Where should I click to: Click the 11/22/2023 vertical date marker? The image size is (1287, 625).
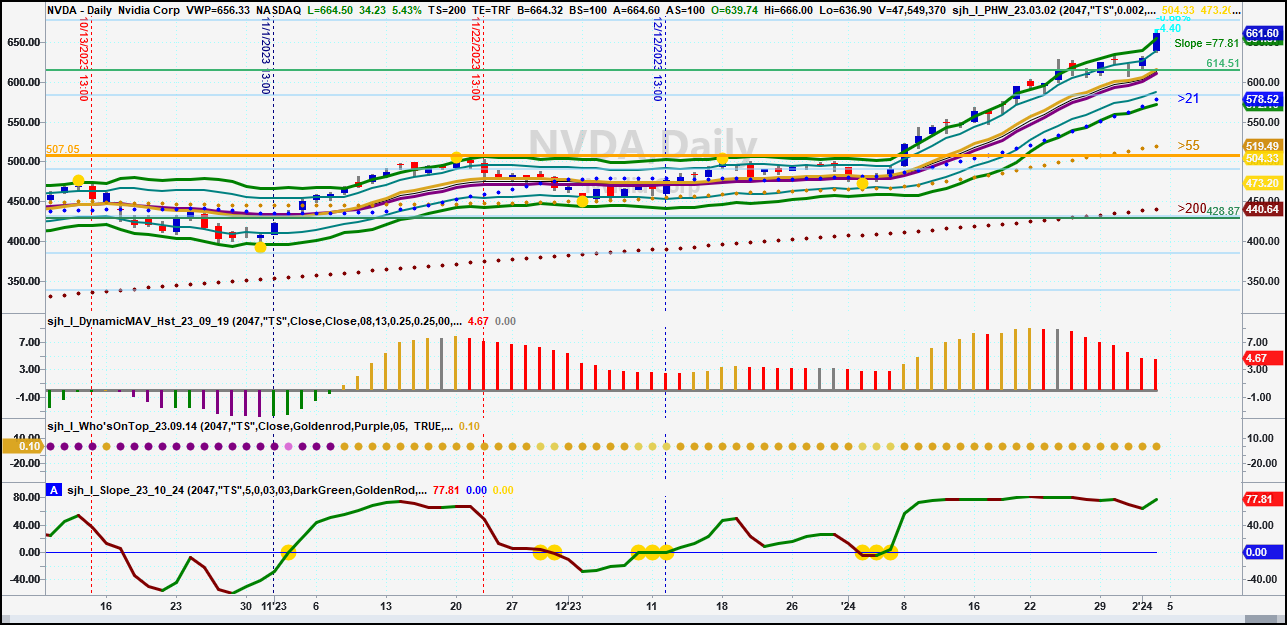point(476,59)
